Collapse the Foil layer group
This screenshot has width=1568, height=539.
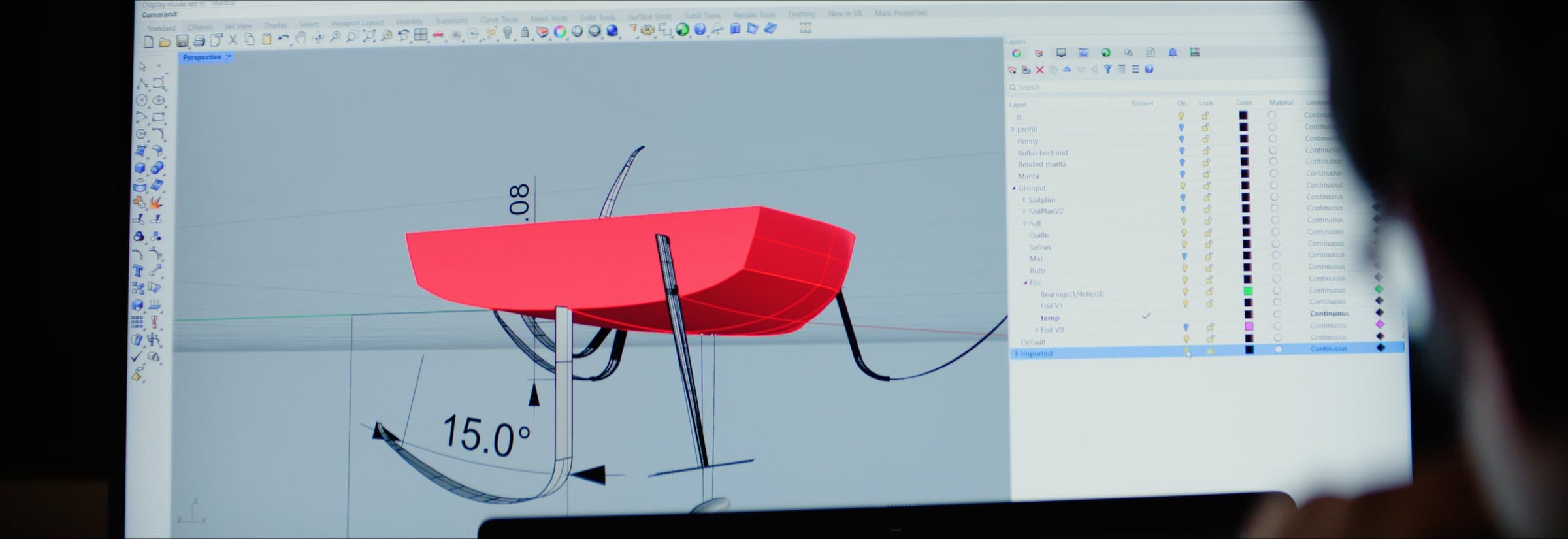(1026, 283)
